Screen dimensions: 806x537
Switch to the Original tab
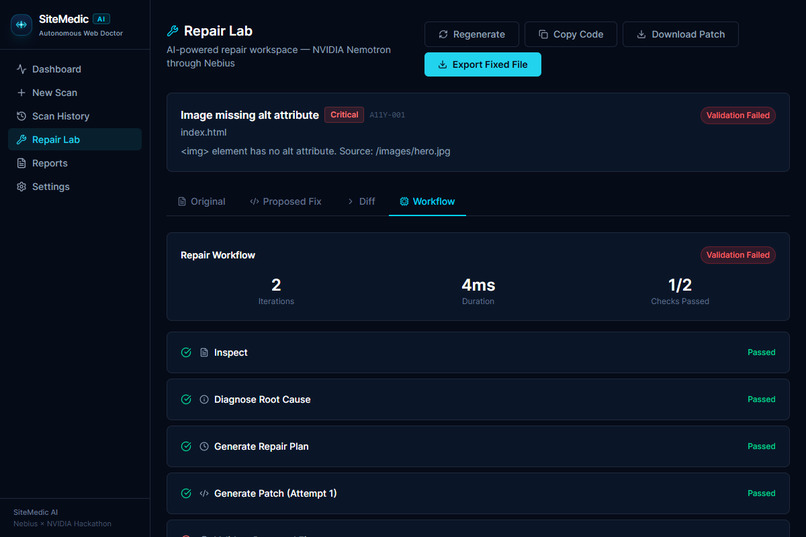tap(202, 201)
